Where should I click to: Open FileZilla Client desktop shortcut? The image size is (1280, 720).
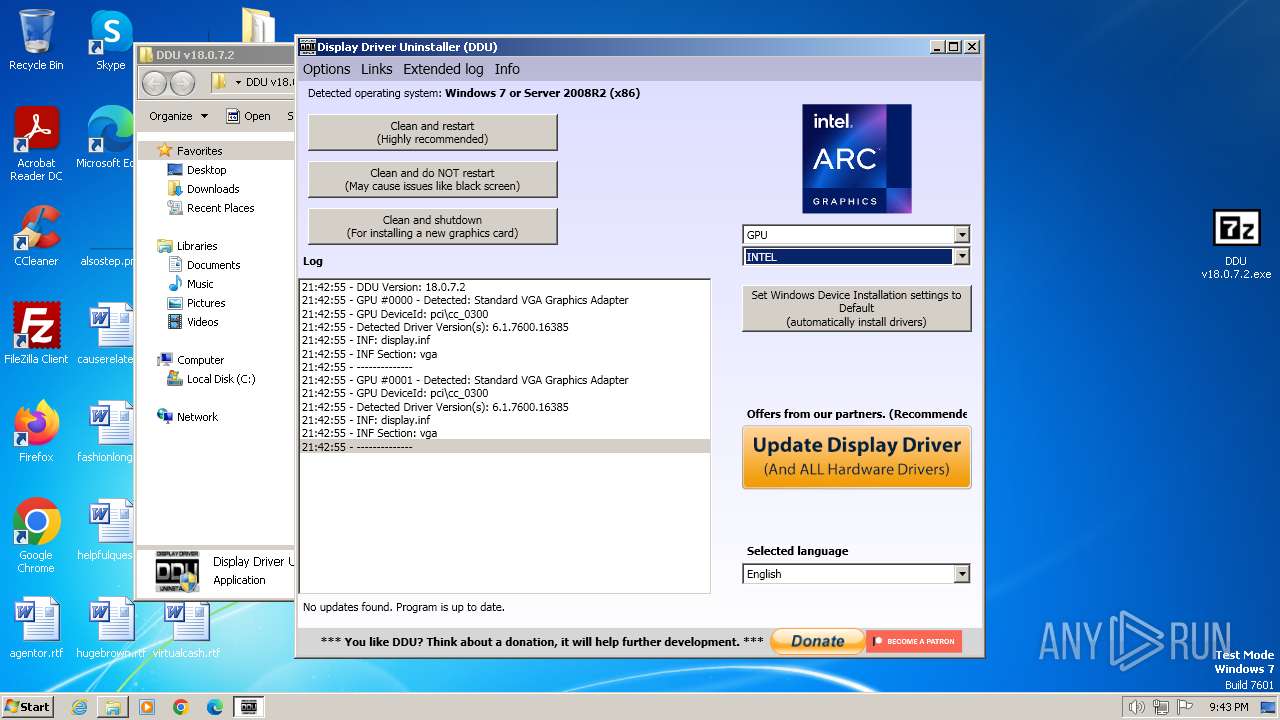(36, 333)
